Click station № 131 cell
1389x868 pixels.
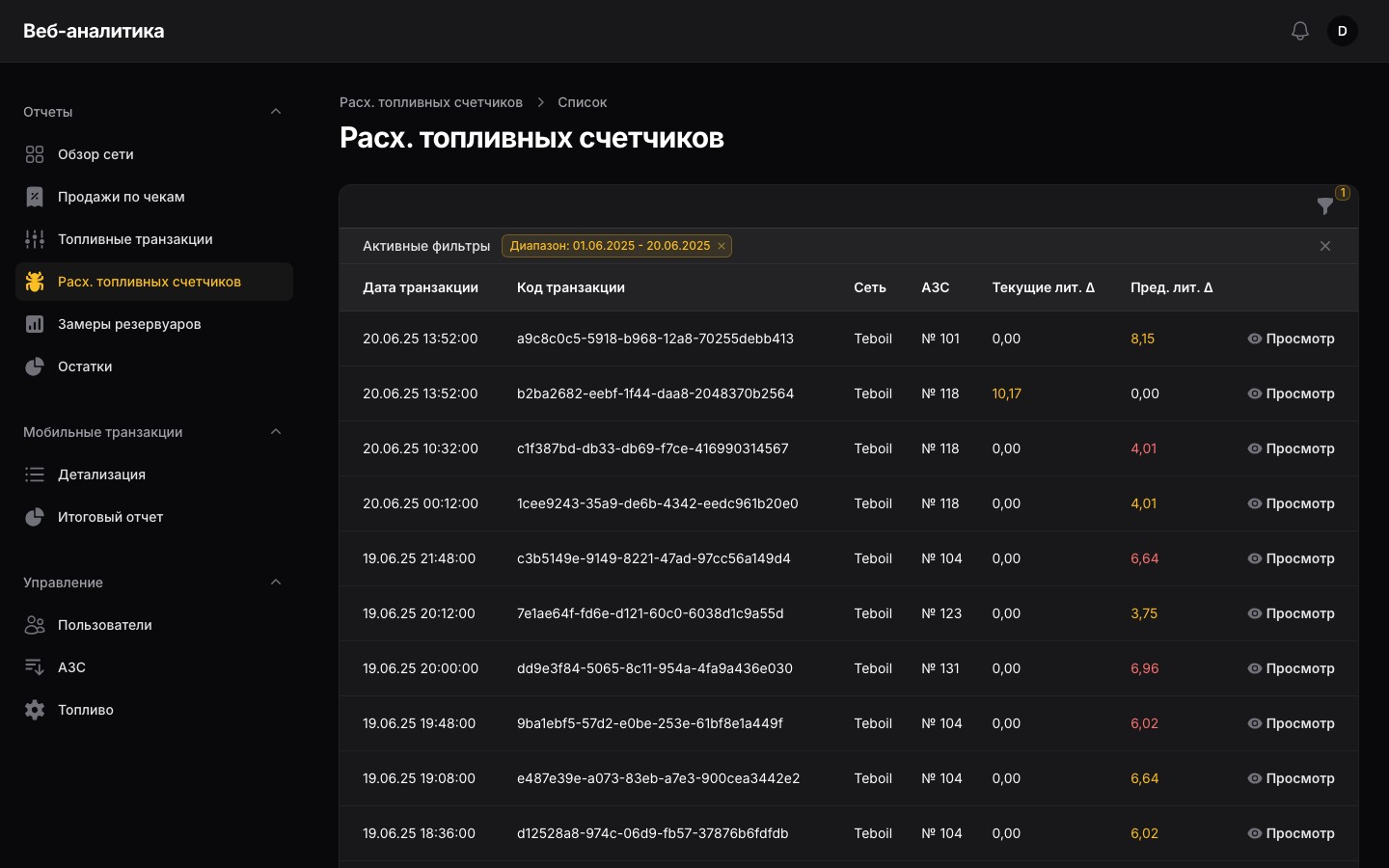940,668
